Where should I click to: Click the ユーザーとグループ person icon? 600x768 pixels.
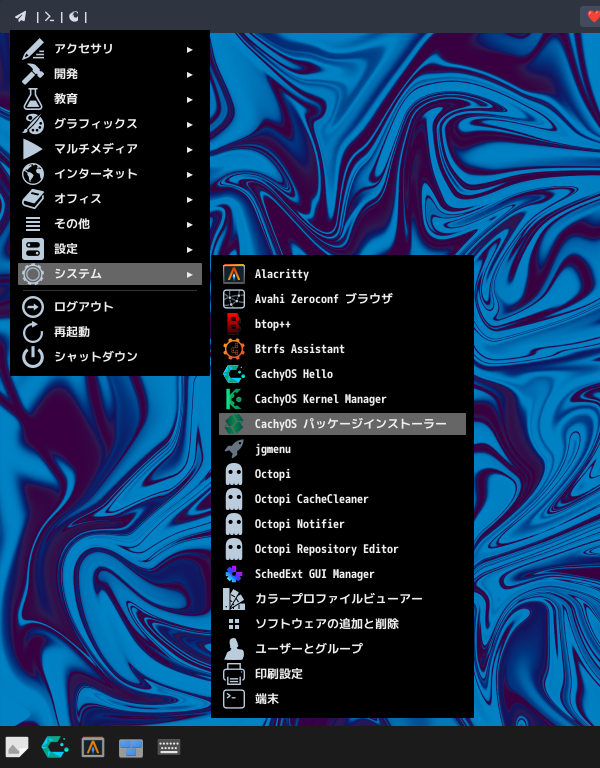coord(234,649)
